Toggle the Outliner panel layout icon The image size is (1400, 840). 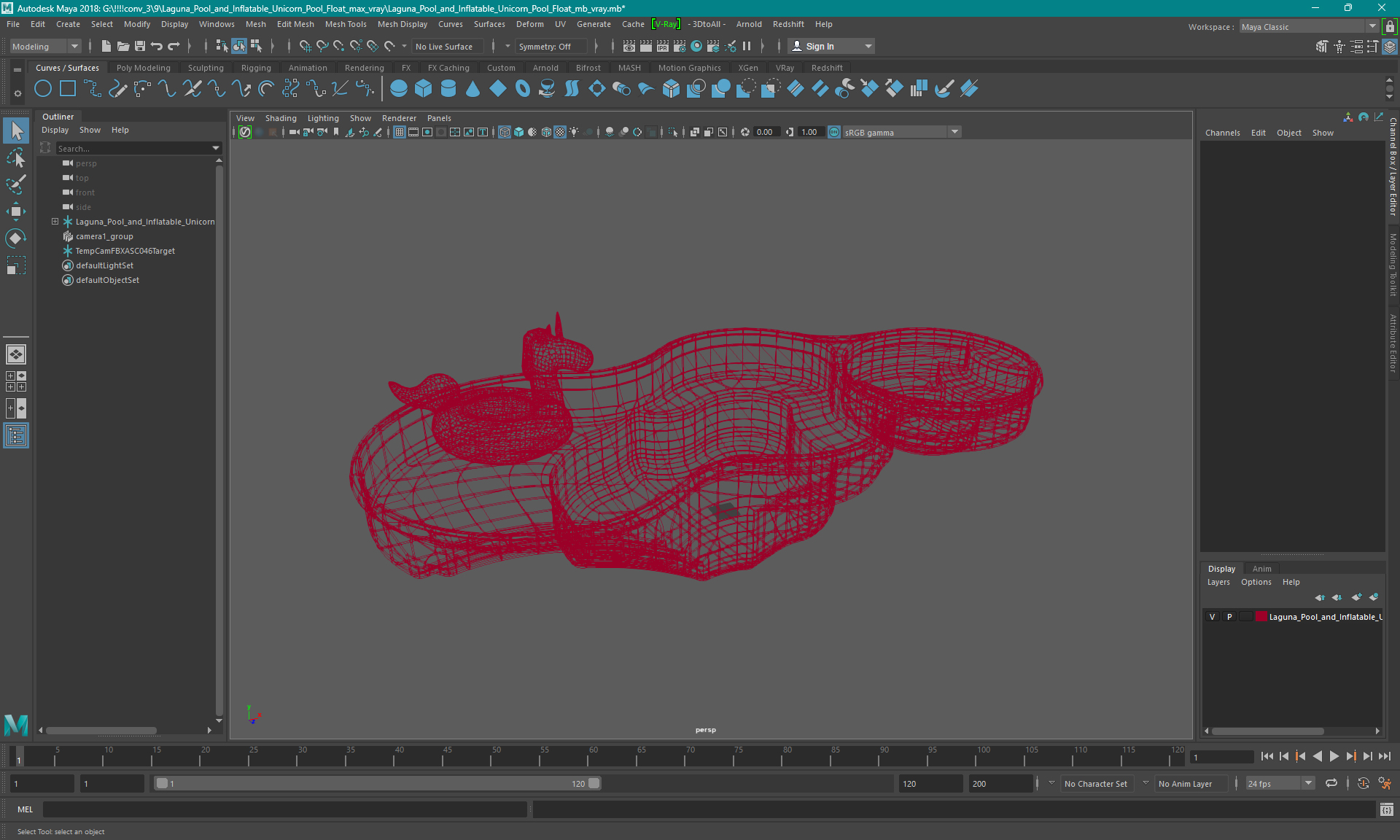tap(16, 436)
